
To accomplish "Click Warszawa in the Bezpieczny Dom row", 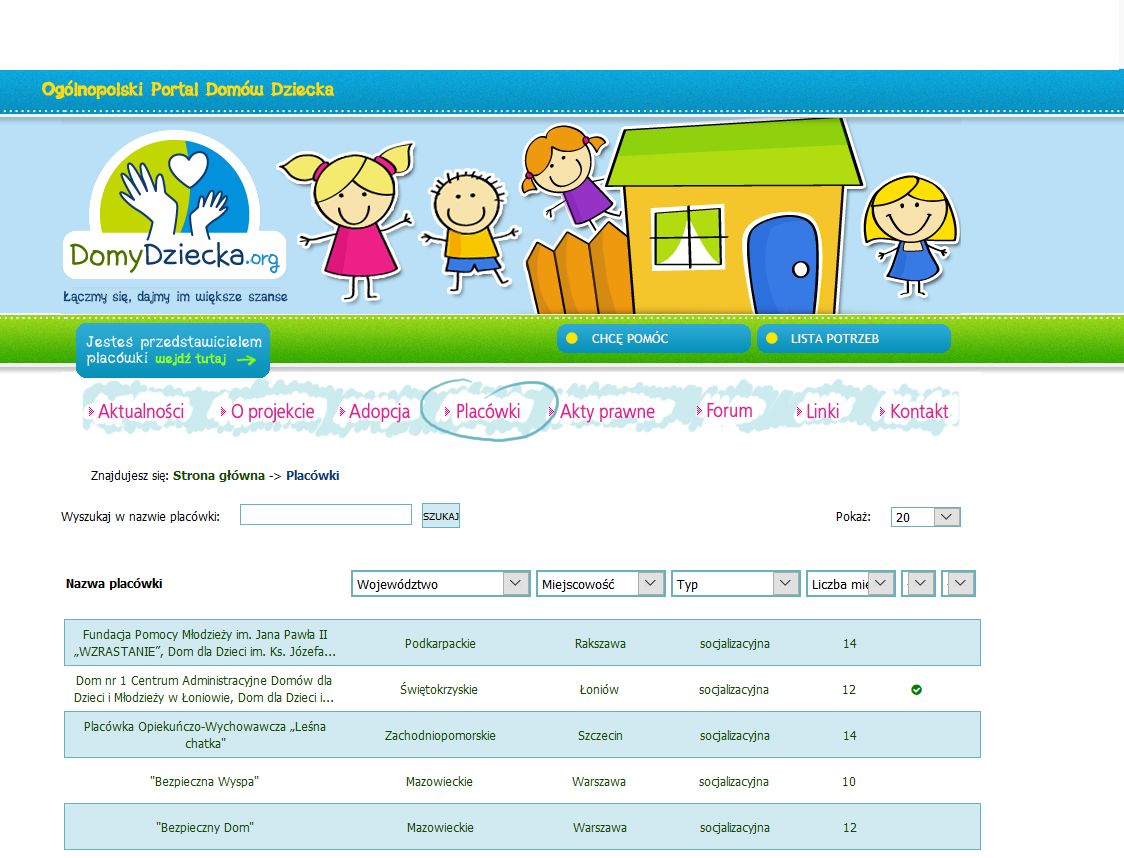I will point(600,827).
